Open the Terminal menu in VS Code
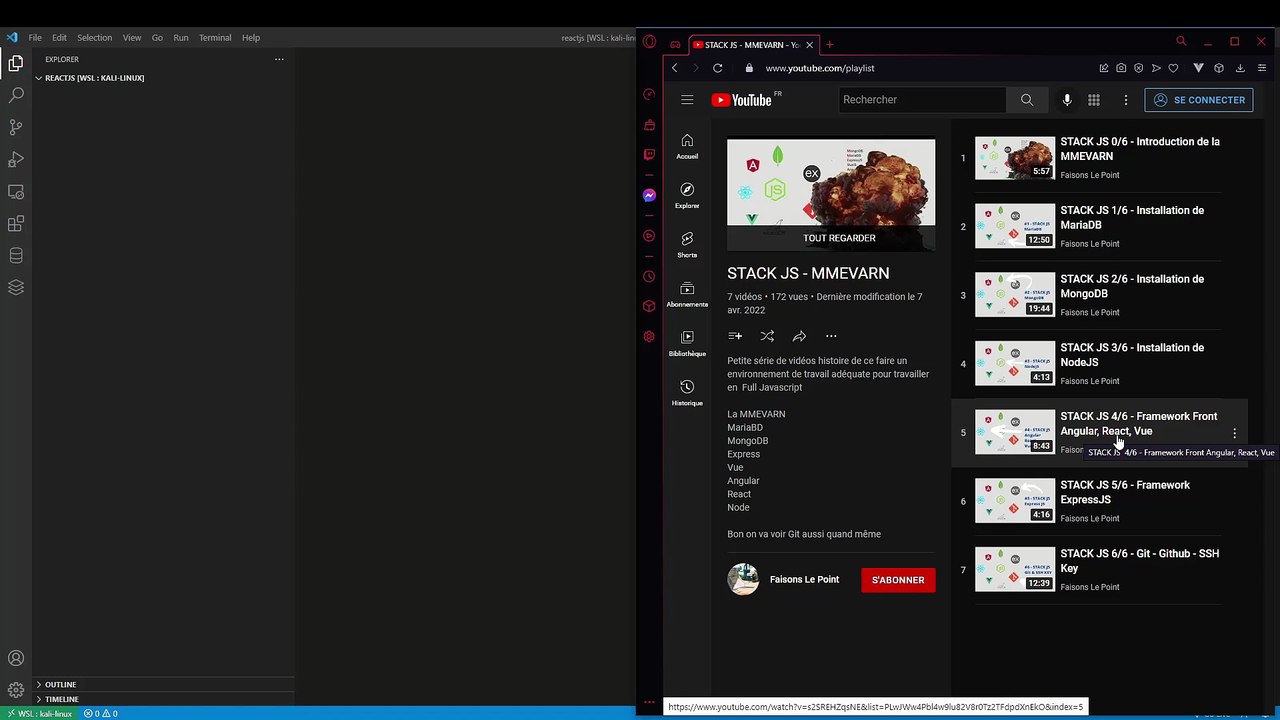 pos(215,38)
